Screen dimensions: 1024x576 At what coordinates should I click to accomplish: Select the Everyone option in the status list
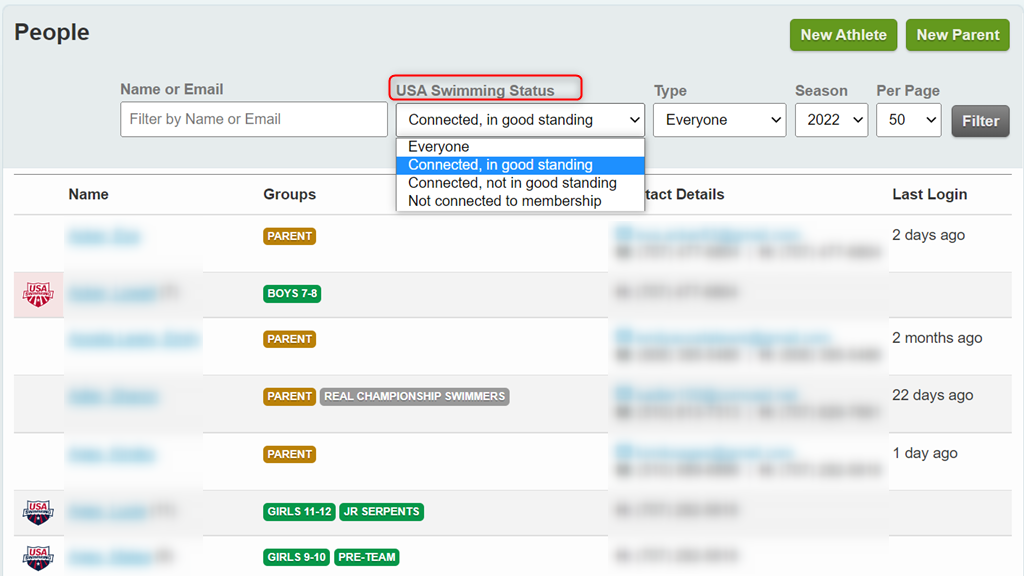pos(520,147)
